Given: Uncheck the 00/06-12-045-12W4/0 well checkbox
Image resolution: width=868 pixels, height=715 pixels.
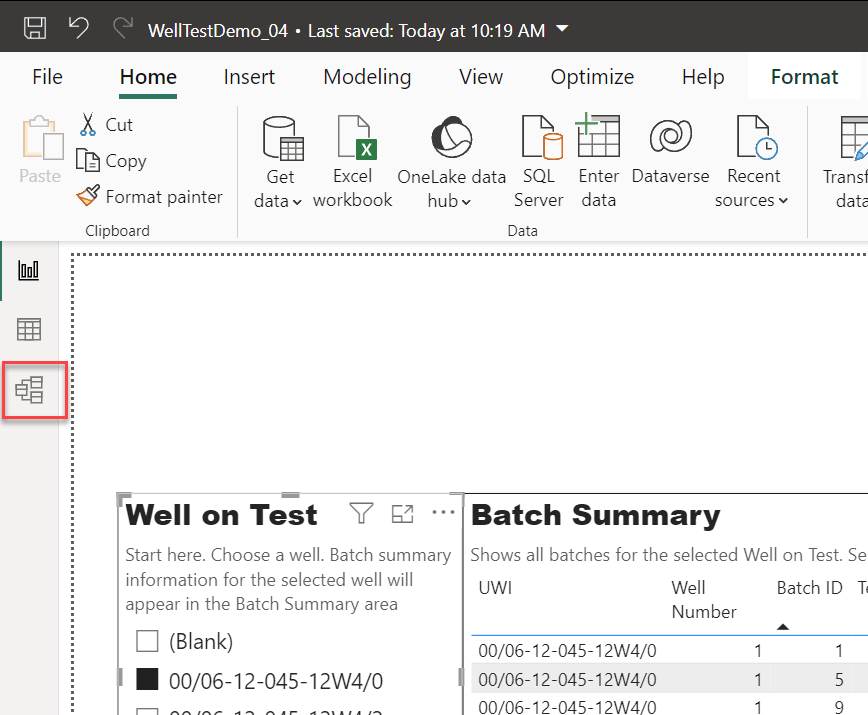Looking at the screenshot, I should 147,680.
